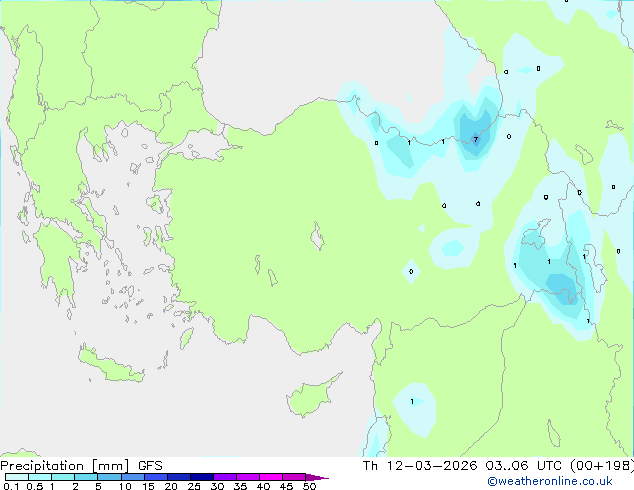The height and width of the screenshot is (490, 634).
Task: Click the '0.1' legend scale label
Action: click(x=11, y=486)
